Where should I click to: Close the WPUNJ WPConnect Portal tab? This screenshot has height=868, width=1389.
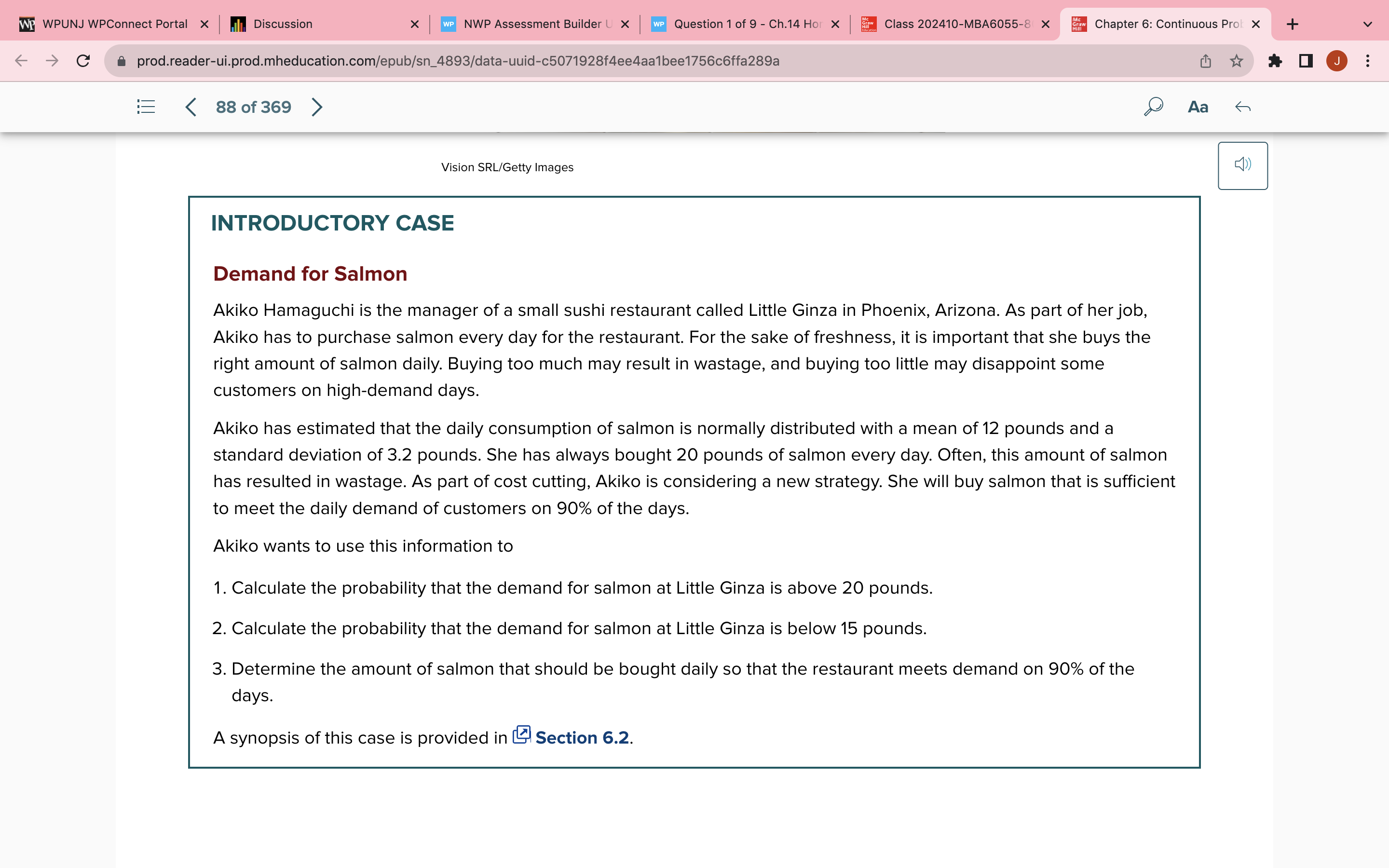204,24
